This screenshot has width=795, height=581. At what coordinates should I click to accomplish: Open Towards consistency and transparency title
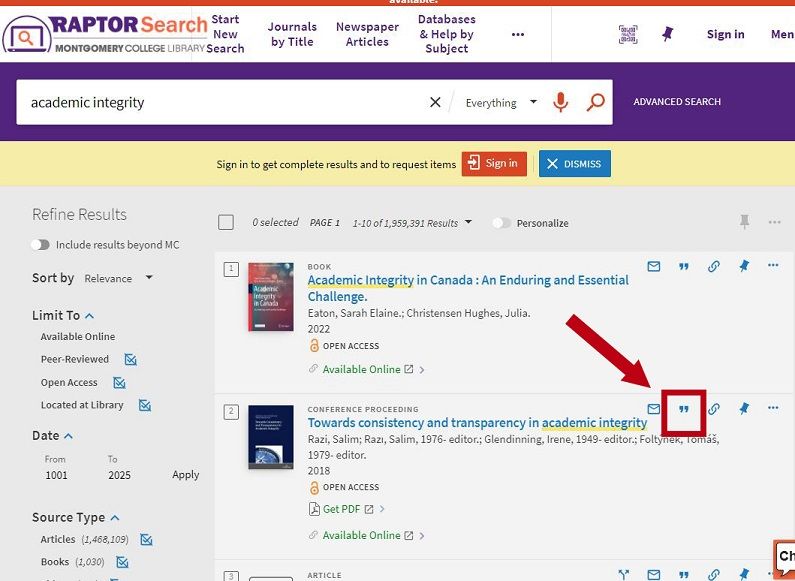(x=477, y=423)
